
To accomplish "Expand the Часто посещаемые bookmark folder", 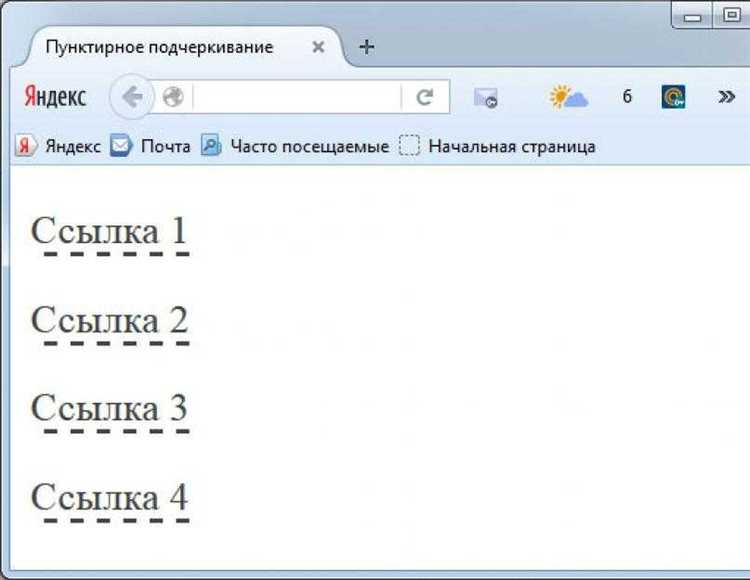I will 295,146.
